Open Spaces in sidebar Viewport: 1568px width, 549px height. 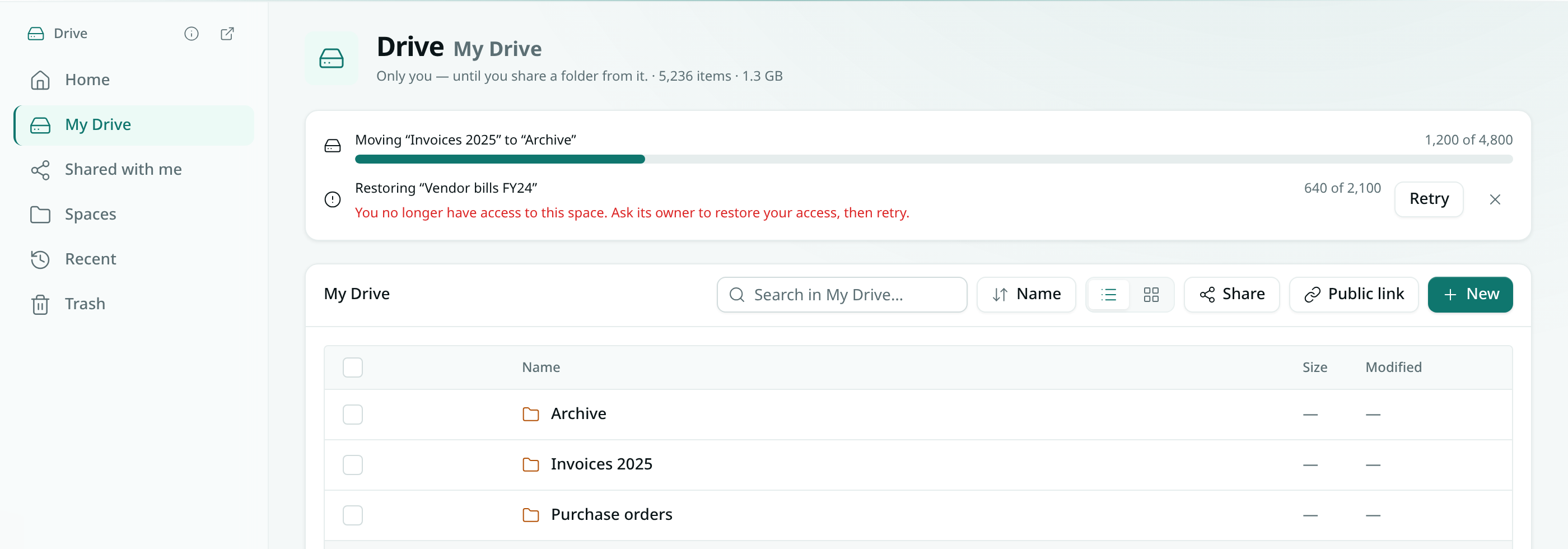coord(134,214)
